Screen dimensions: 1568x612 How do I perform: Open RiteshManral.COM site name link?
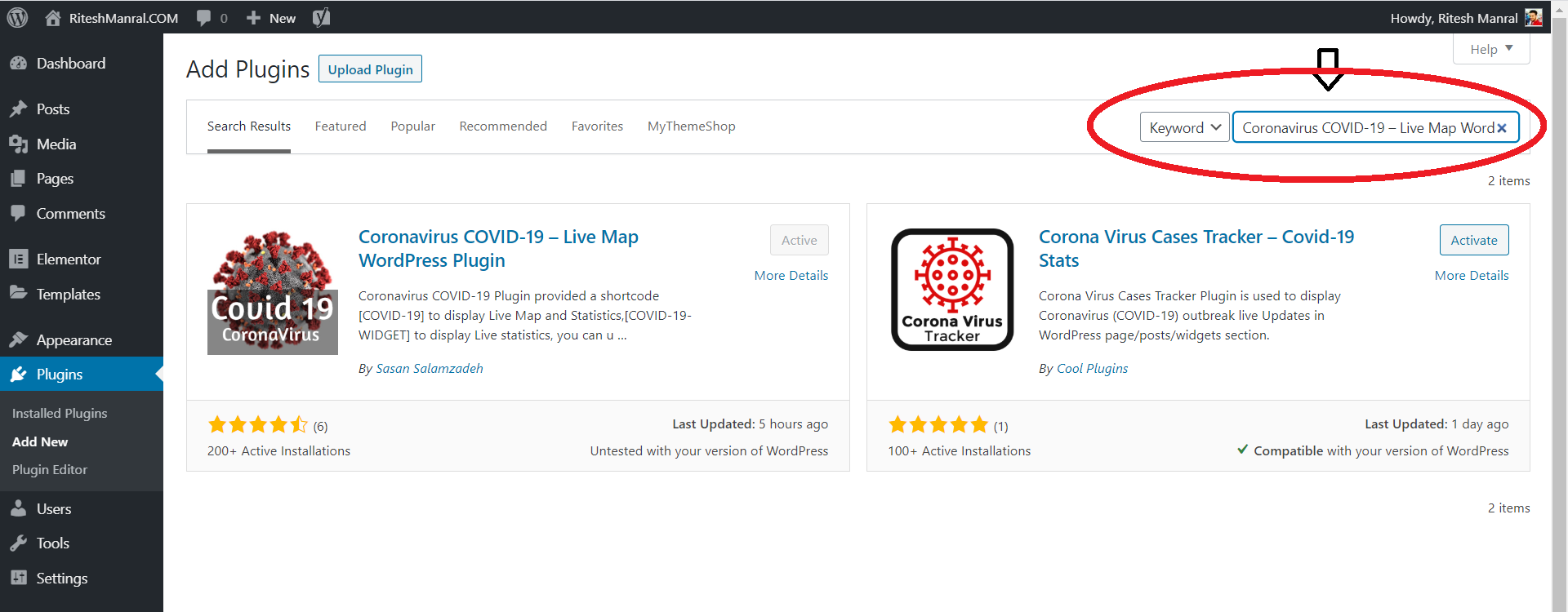click(123, 18)
